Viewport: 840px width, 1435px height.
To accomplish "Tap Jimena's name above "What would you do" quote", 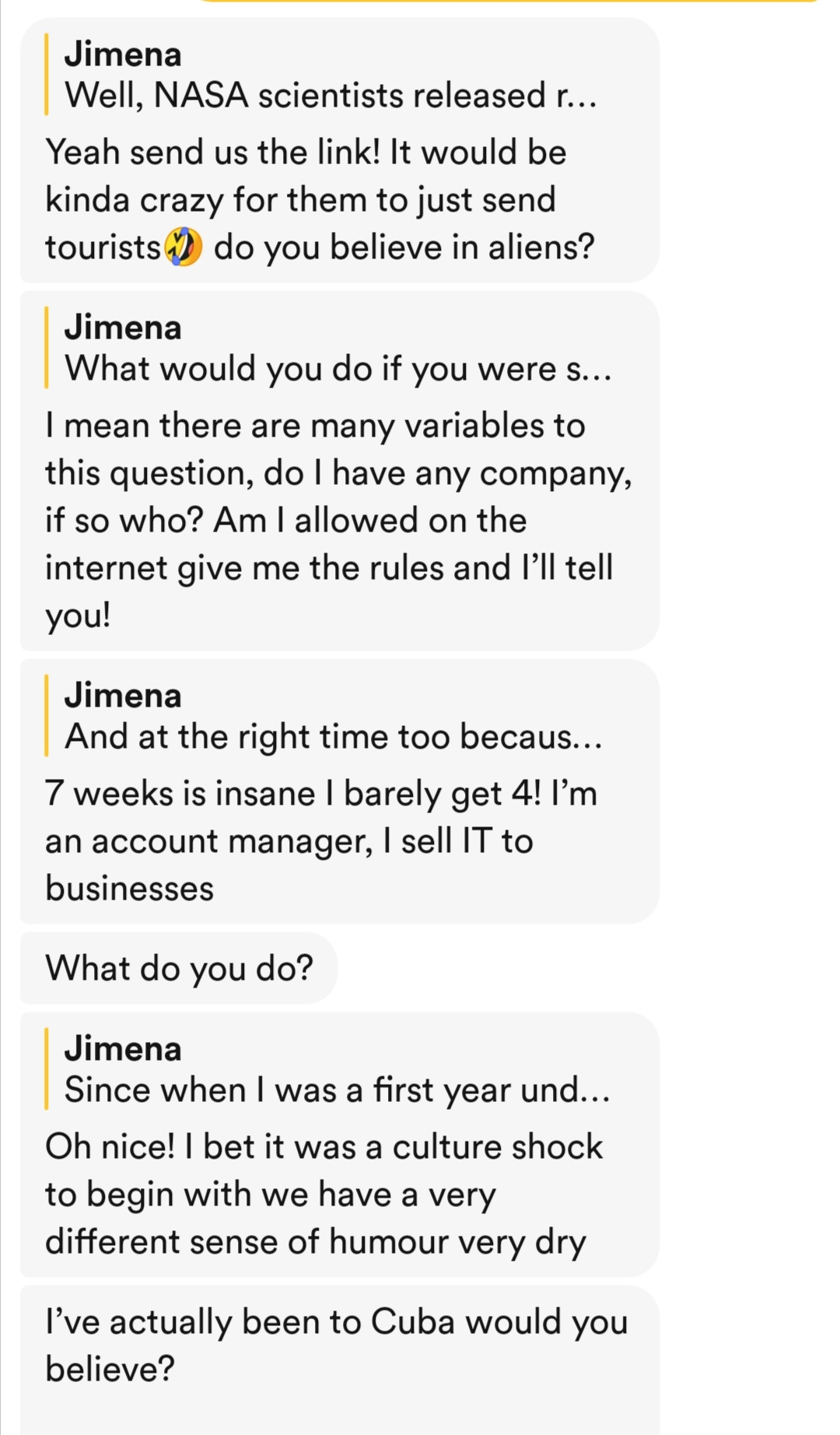I will pos(123,328).
